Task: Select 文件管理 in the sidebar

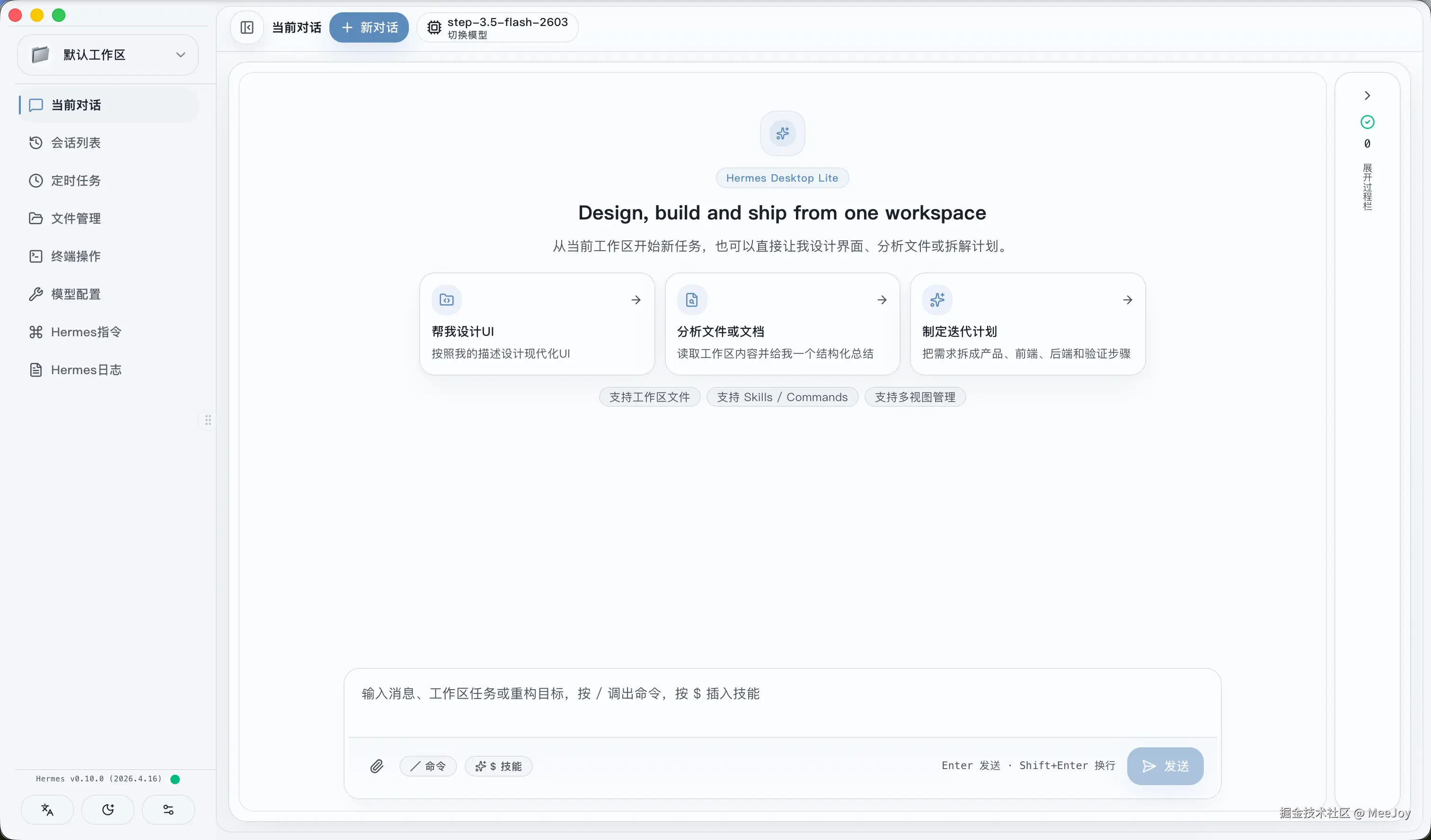Action: 76,219
